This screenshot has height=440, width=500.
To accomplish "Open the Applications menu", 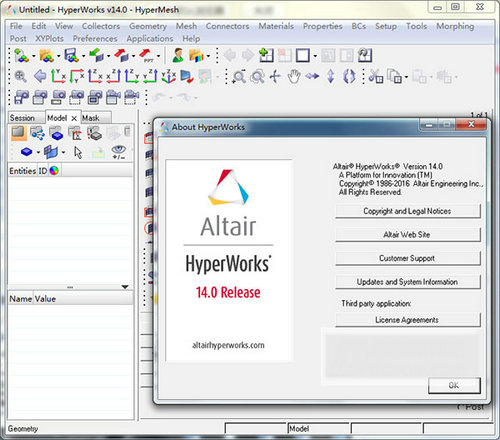I will tap(150, 39).
